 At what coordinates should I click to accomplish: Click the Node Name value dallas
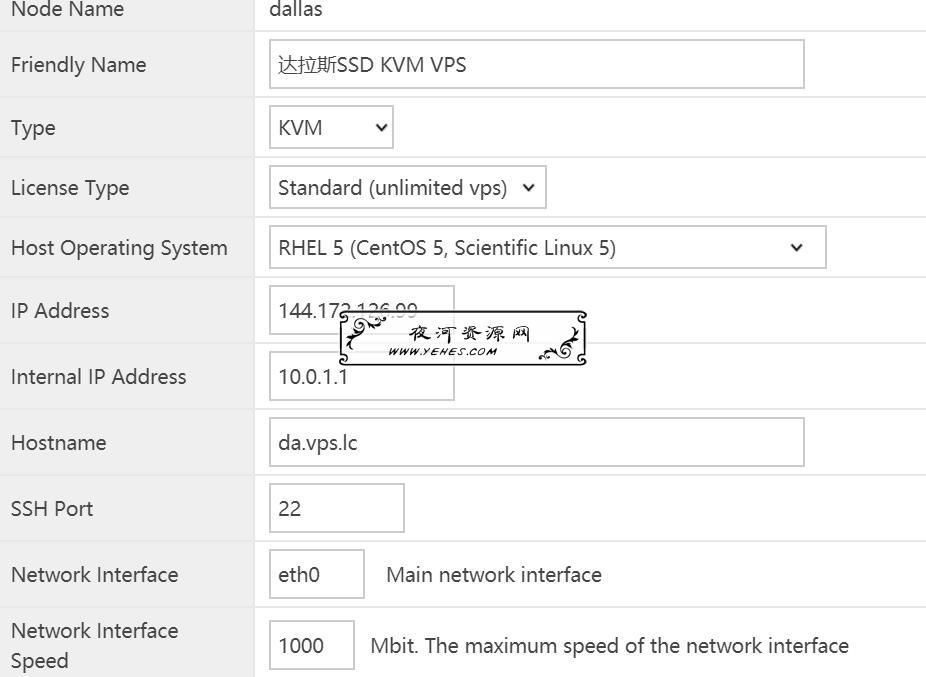pyautogui.click(x=296, y=9)
